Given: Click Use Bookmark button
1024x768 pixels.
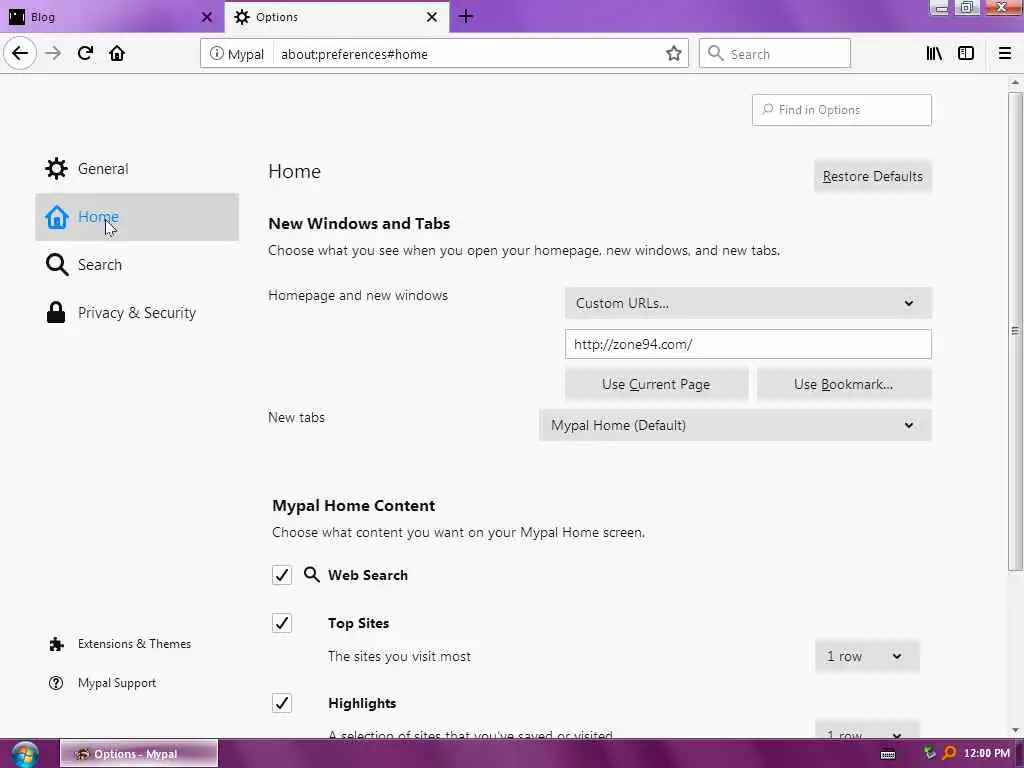Looking at the screenshot, I should click(844, 384).
